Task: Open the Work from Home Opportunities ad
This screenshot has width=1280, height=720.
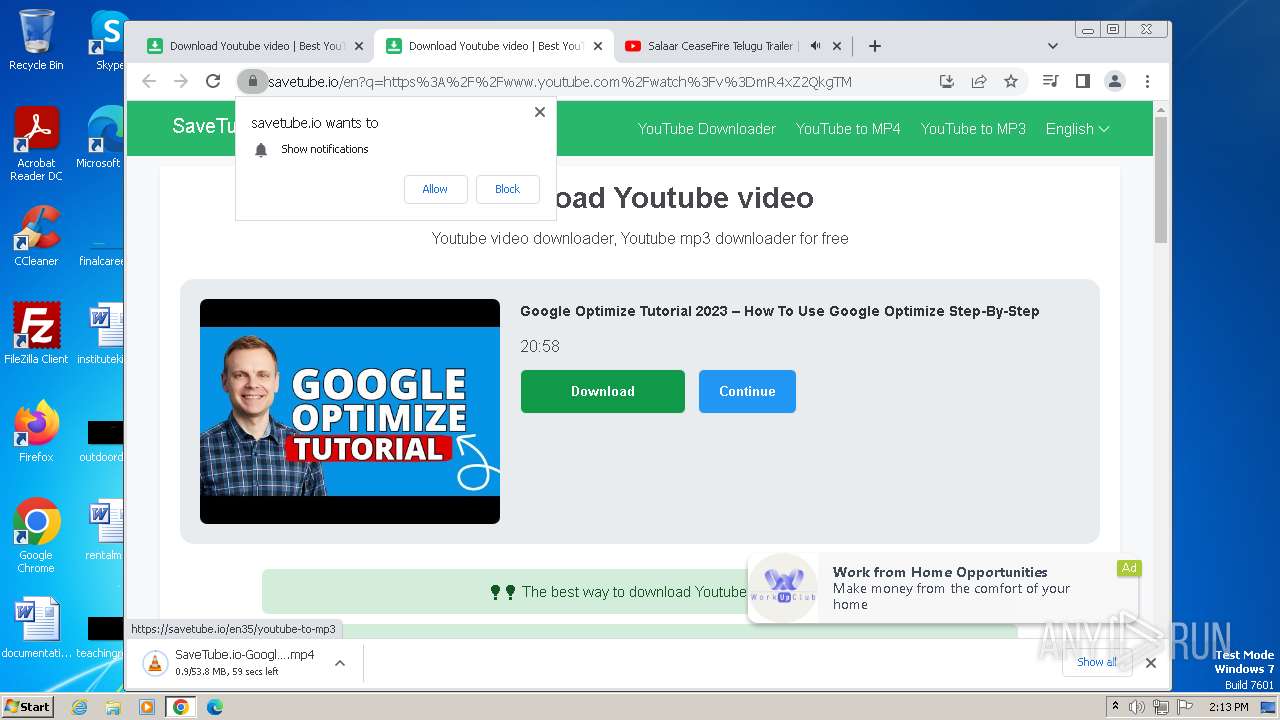Action: [943, 588]
